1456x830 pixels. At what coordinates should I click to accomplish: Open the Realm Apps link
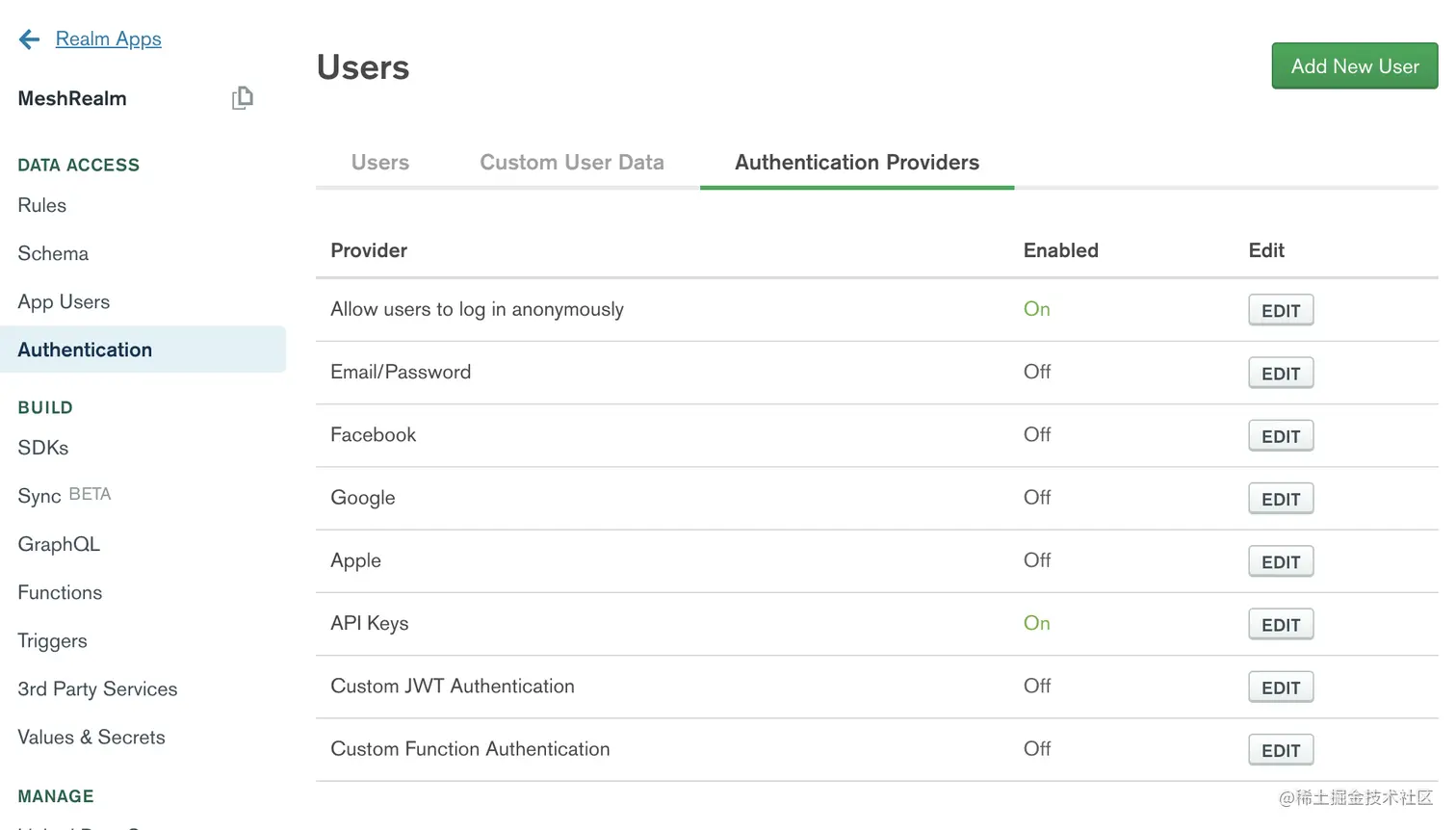click(109, 39)
